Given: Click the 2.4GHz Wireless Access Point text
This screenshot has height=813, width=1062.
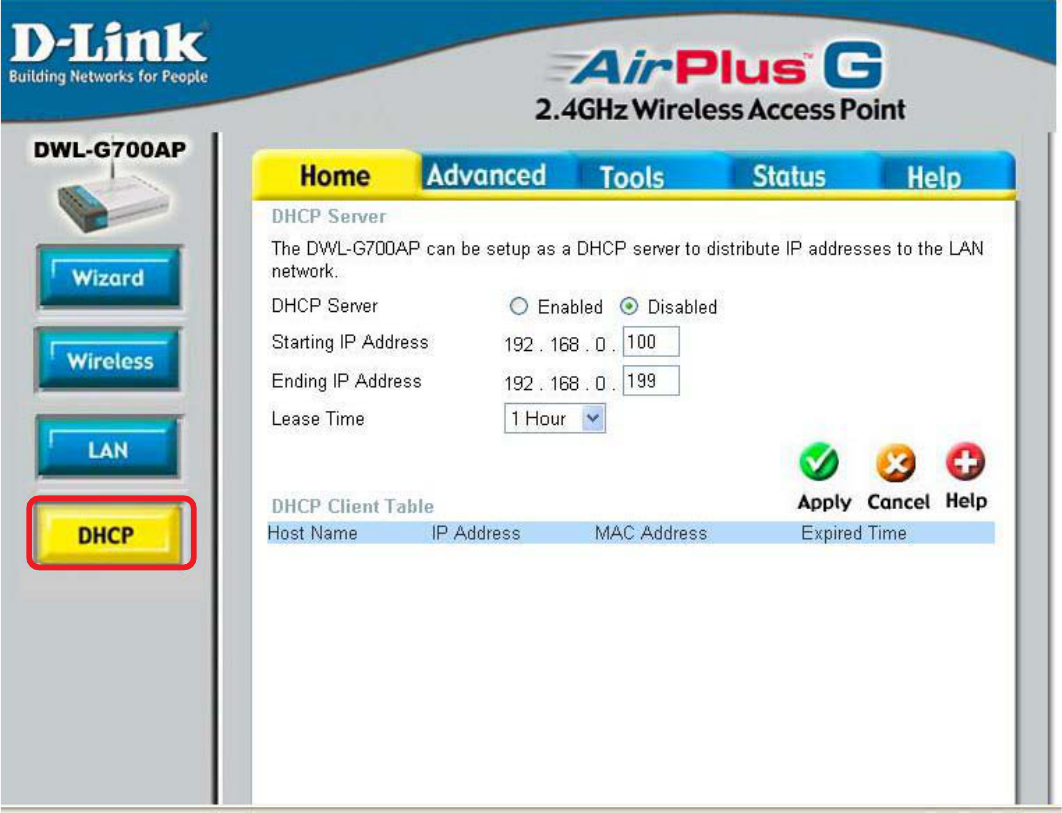Looking at the screenshot, I should click(720, 109).
